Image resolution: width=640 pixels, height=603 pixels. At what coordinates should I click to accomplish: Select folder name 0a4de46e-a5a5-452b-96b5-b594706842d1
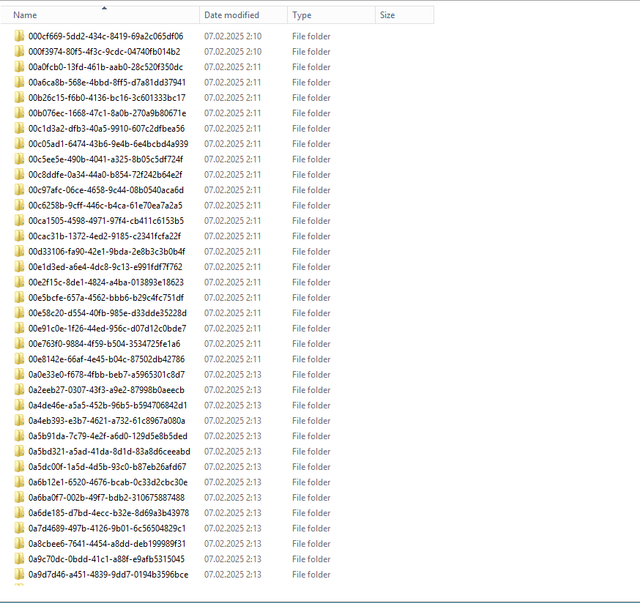[x=108, y=405]
